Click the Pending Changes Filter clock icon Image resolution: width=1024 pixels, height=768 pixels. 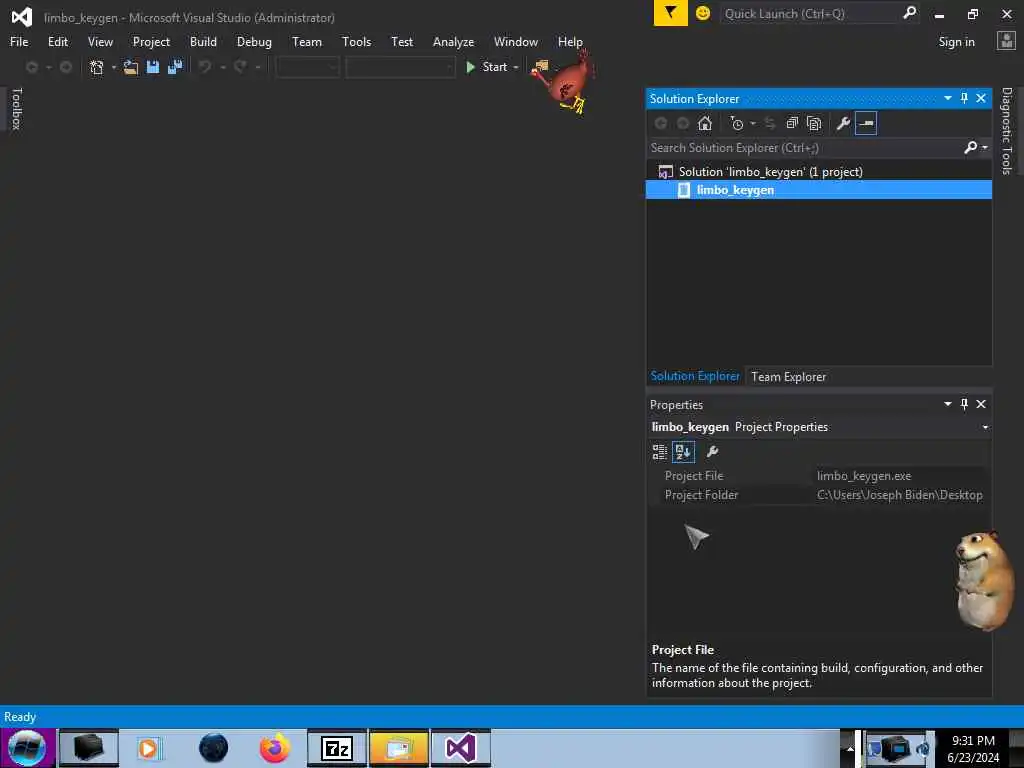[737, 123]
